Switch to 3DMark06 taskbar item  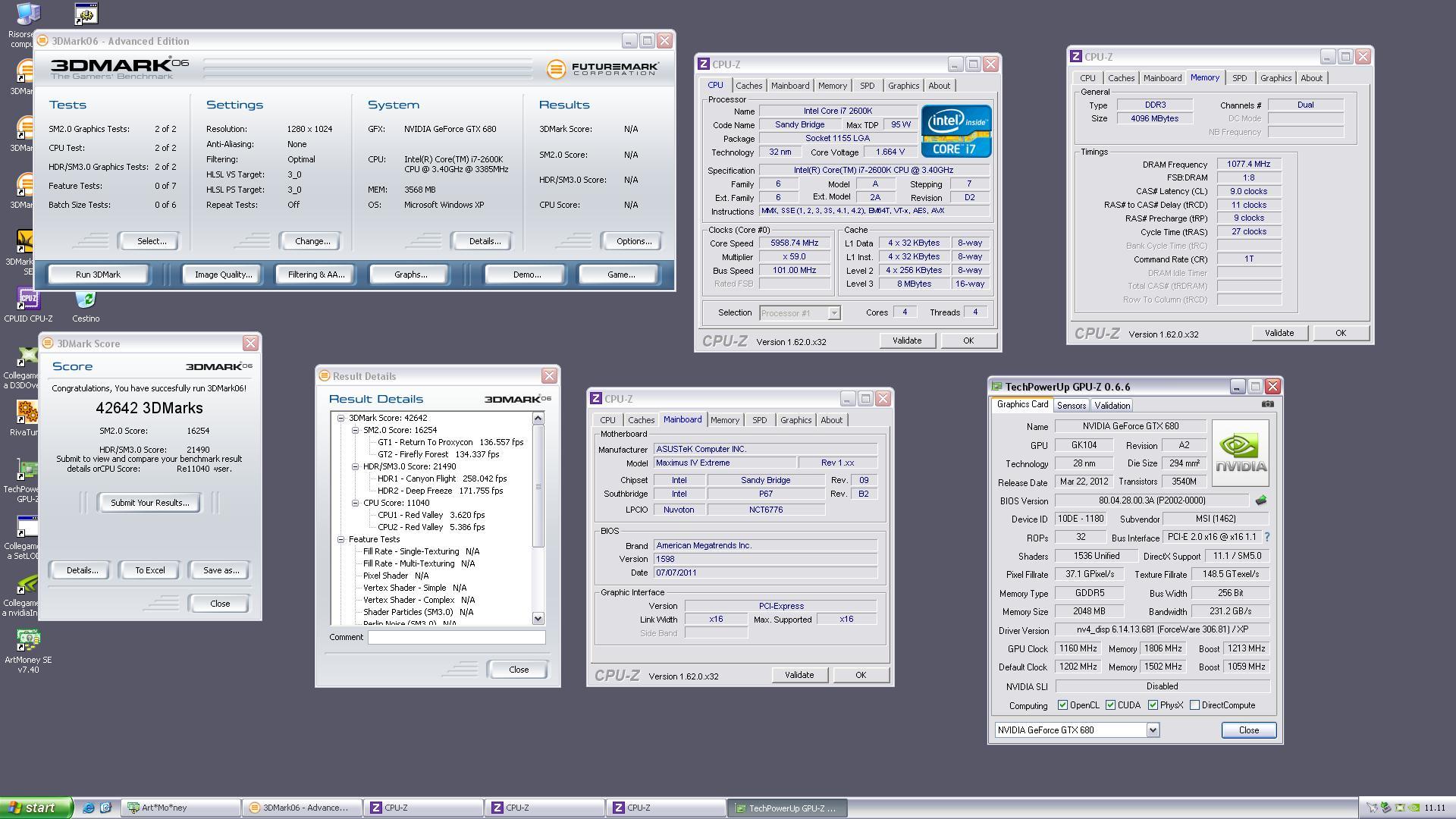pos(302,808)
